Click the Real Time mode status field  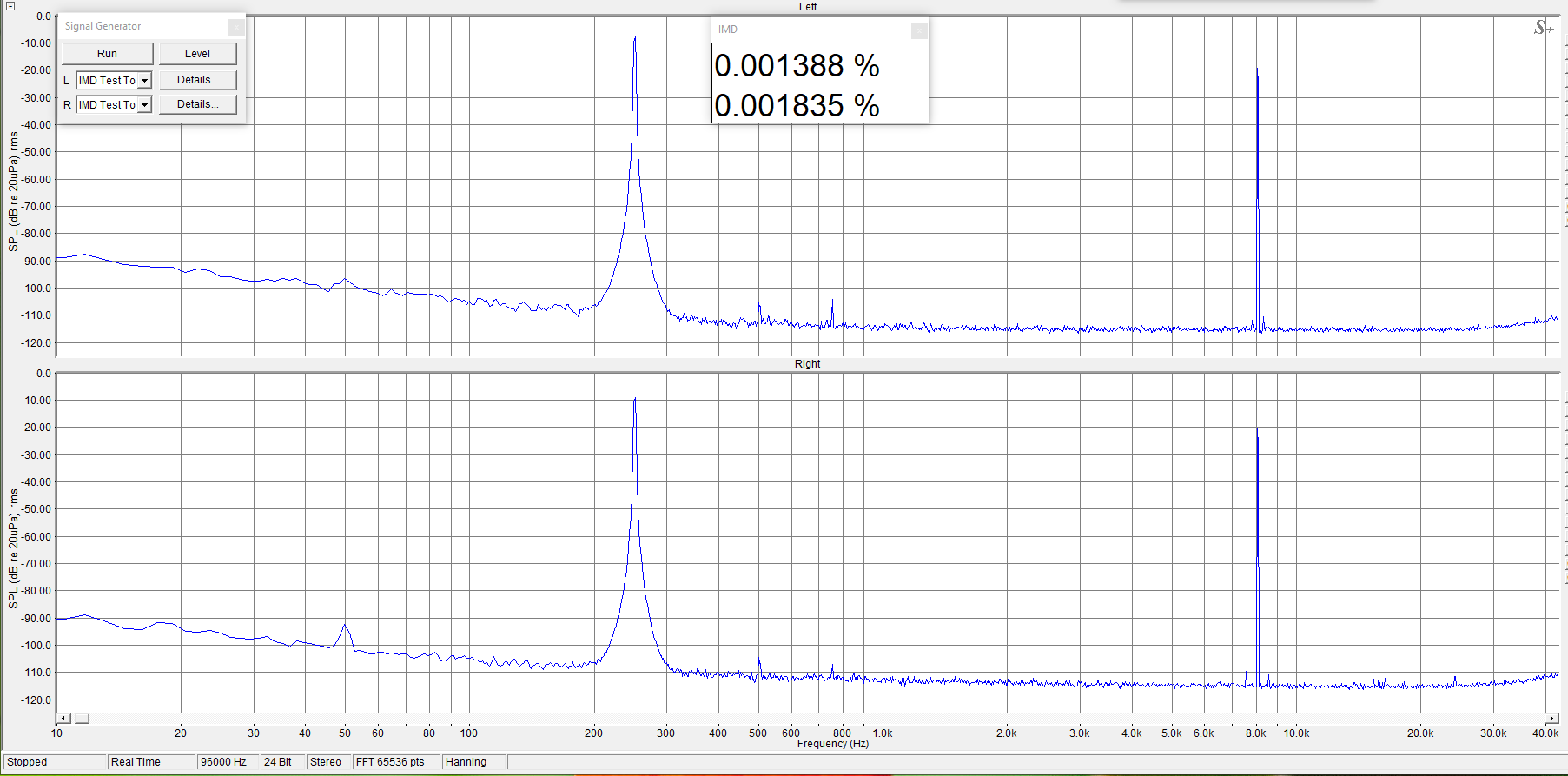(x=136, y=762)
